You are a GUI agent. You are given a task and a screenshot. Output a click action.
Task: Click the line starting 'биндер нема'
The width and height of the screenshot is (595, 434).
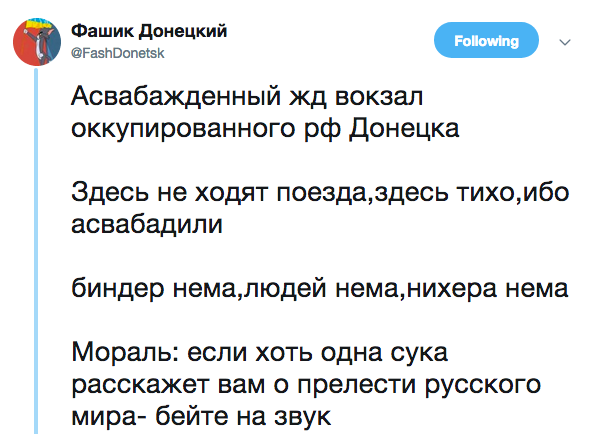click(320, 289)
